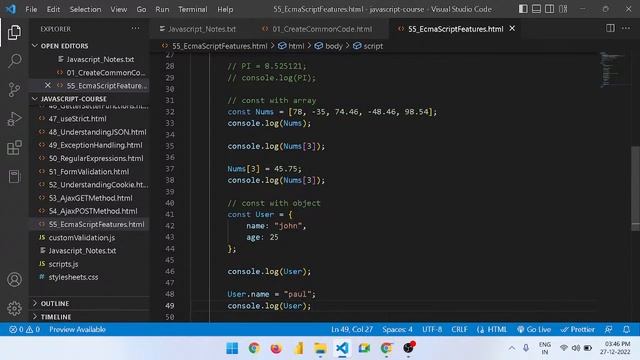
Task: Open the Explorer view in activity bar
Action: [14, 32]
